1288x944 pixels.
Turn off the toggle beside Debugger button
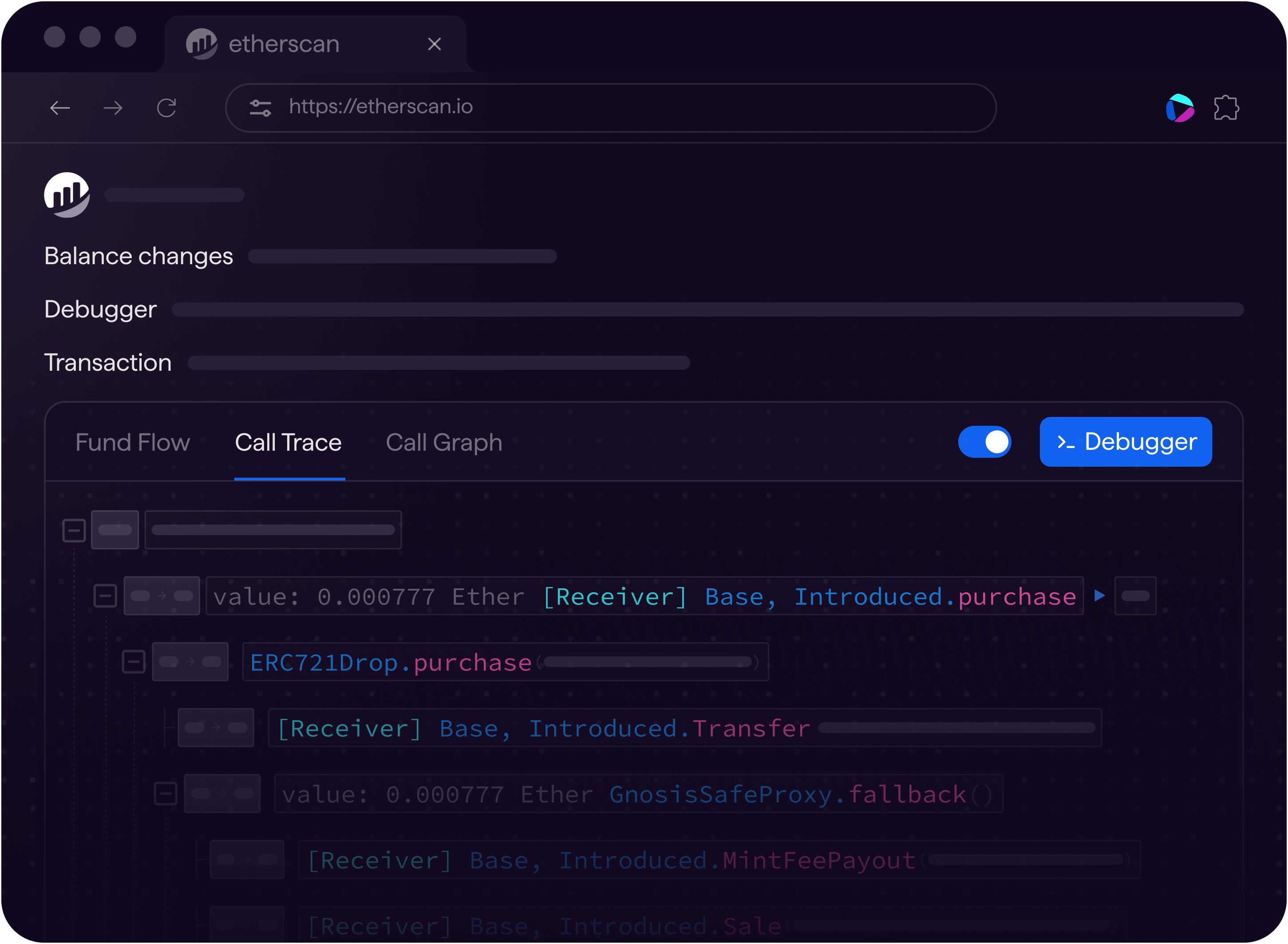pos(985,442)
